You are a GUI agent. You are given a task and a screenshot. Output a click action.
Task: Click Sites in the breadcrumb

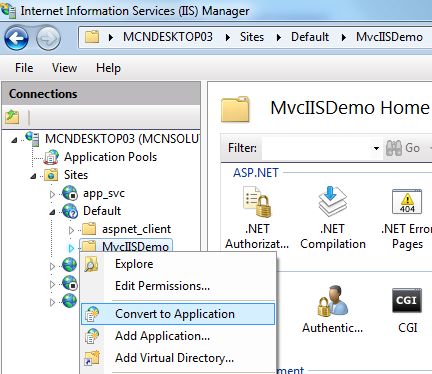pyautogui.click(x=252, y=37)
